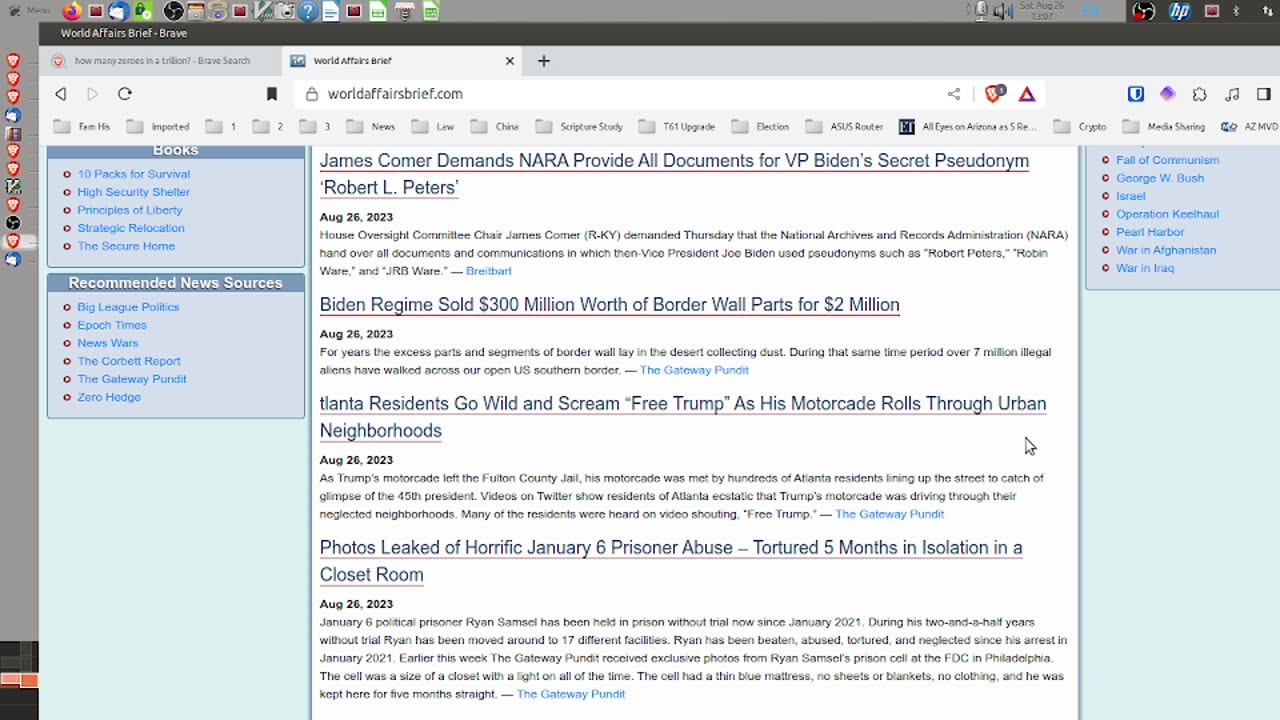Open the screenshot camera launcher in the top panel

point(286,11)
